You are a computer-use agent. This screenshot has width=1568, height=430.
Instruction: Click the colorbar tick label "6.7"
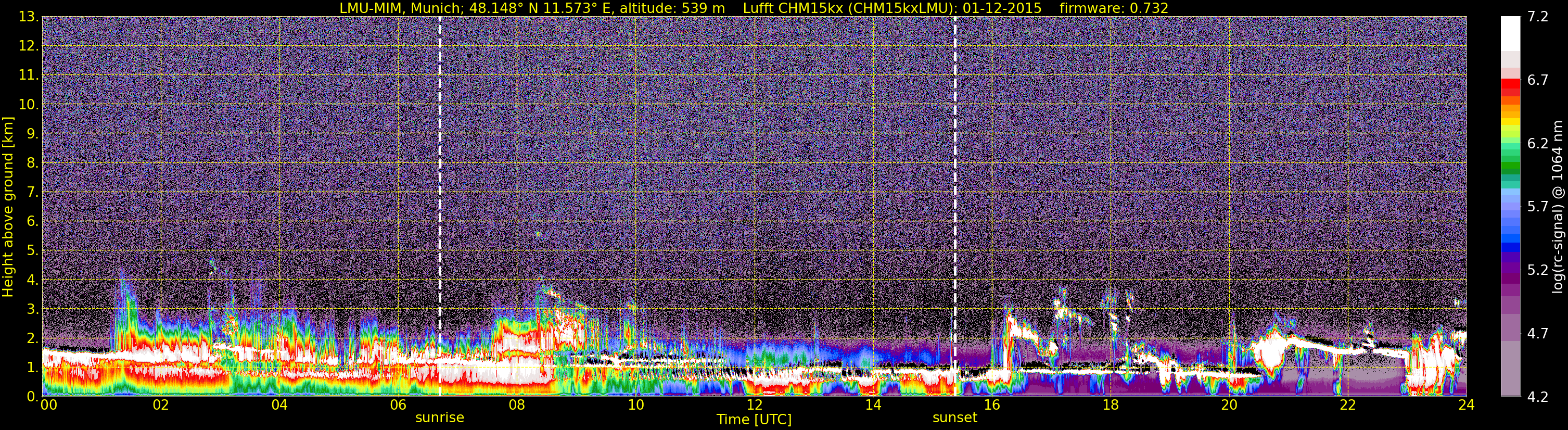tap(1538, 80)
